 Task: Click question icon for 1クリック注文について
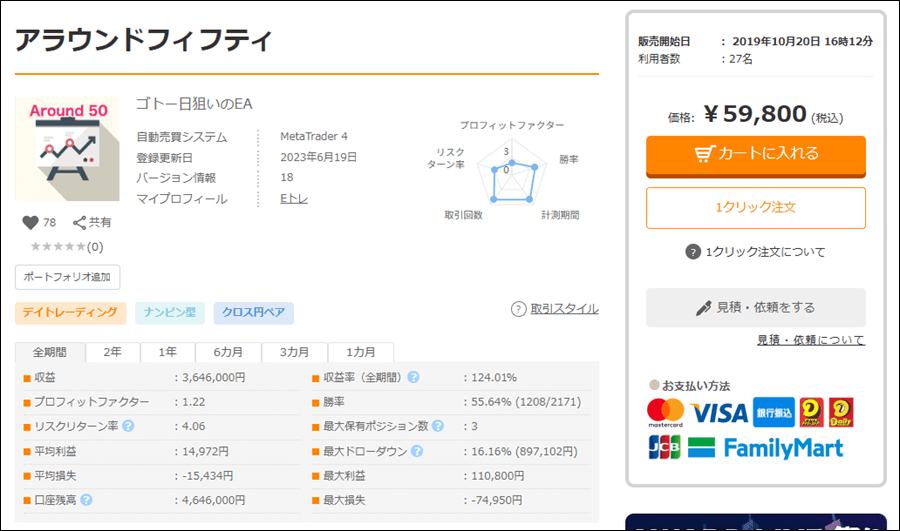point(693,252)
